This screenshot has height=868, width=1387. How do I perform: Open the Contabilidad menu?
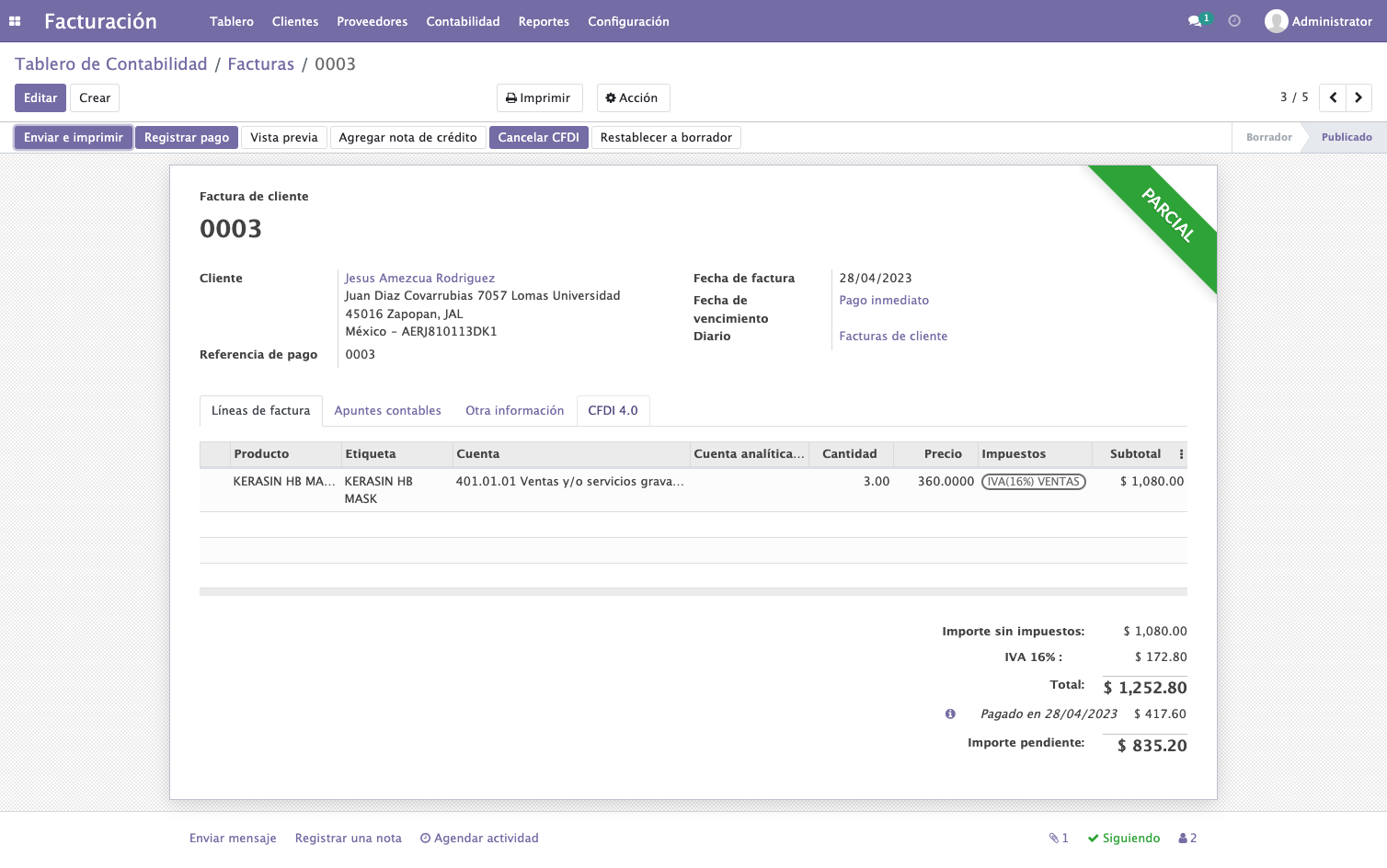(x=463, y=21)
